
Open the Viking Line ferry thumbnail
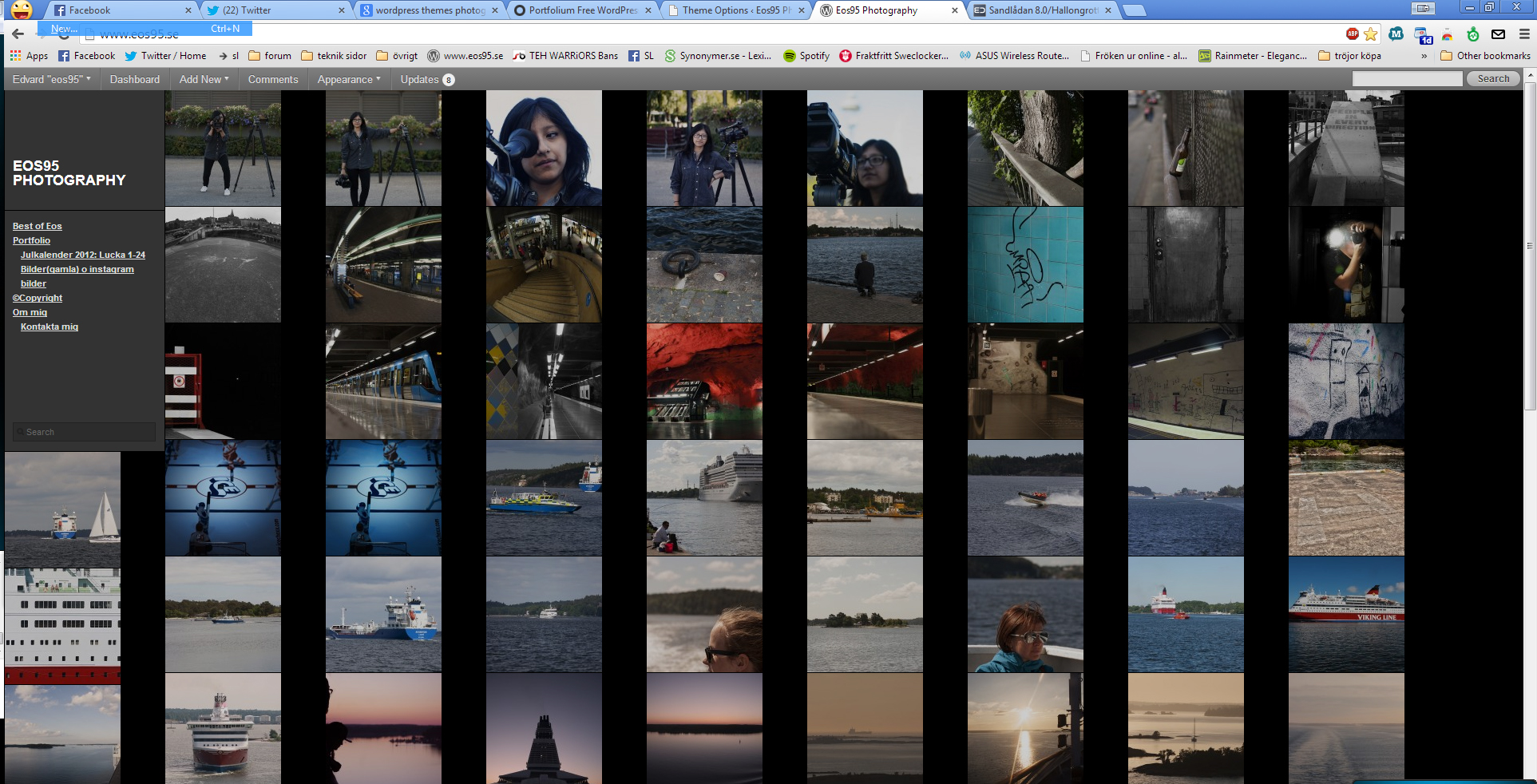point(1346,614)
